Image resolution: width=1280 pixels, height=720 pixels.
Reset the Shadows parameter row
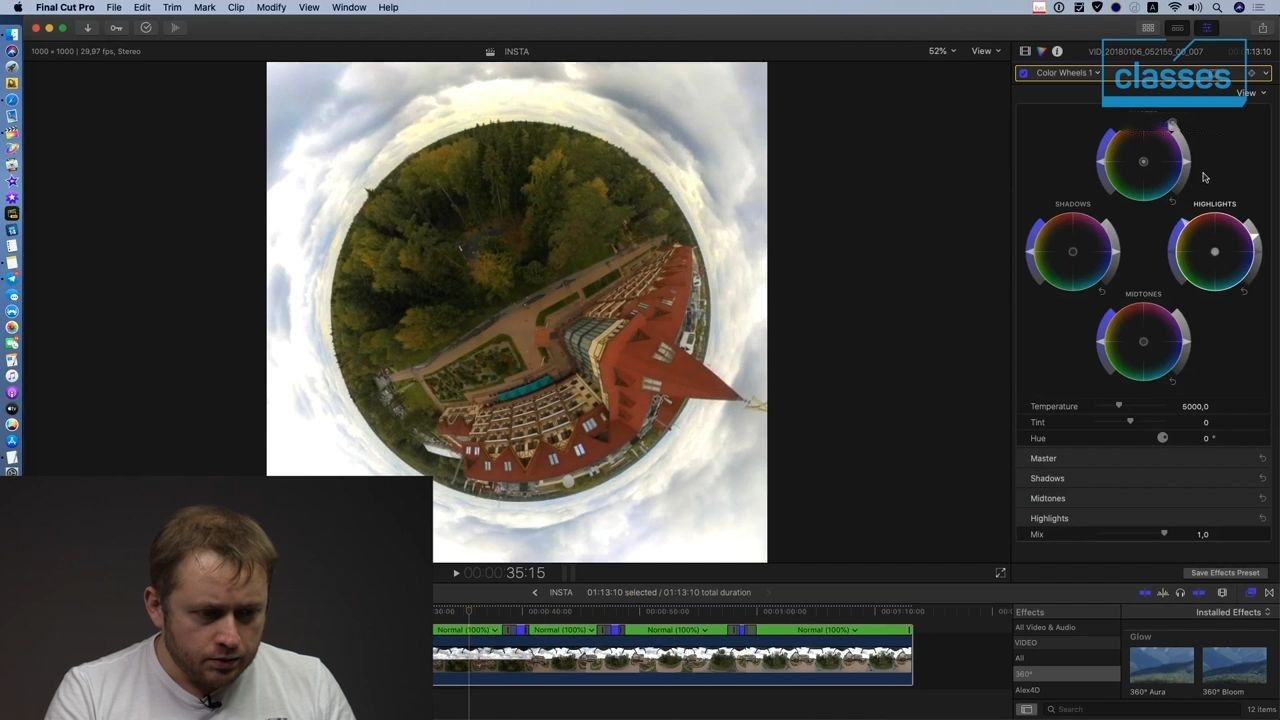(x=1263, y=478)
